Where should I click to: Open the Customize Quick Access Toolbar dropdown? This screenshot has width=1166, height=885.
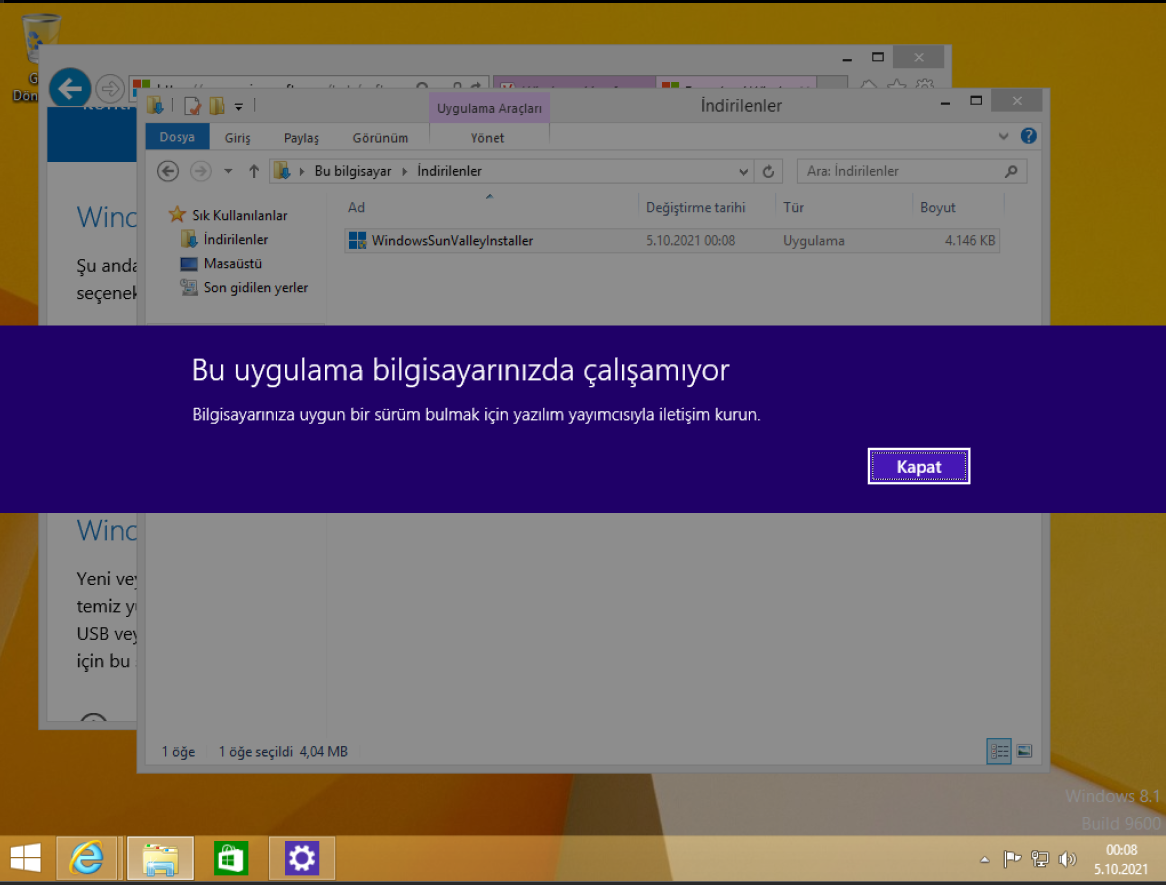pyautogui.click(x=239, y=107)
